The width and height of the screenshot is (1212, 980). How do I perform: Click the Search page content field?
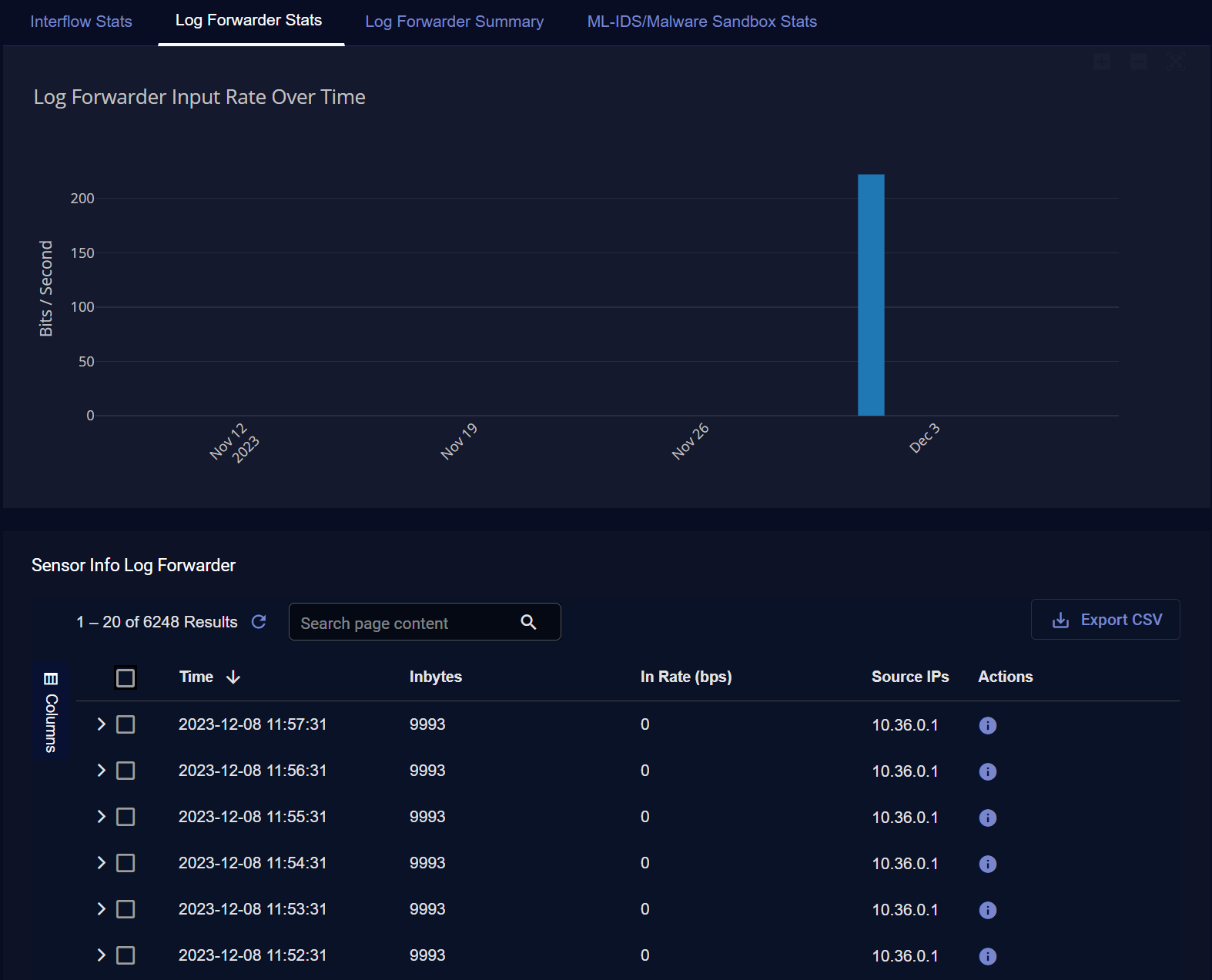[400, 623]
